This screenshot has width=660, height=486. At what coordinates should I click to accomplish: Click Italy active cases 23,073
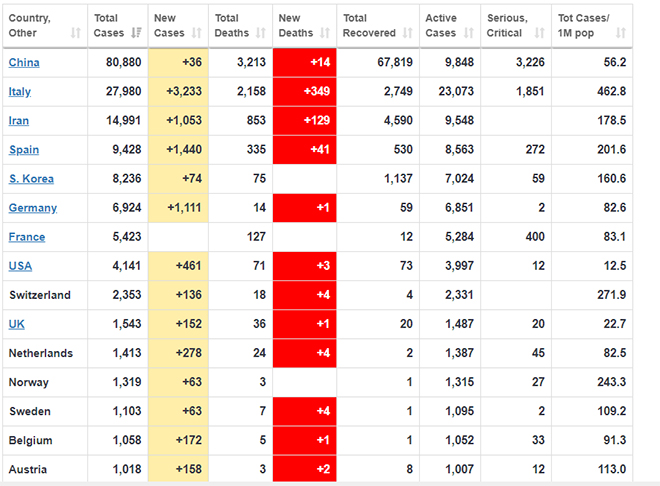tap(456, 91)
